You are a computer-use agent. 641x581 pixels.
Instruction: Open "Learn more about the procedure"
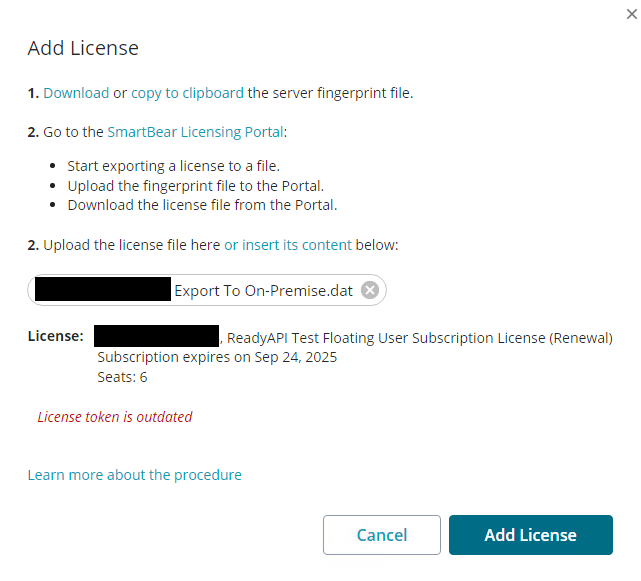tap(134, 475)
